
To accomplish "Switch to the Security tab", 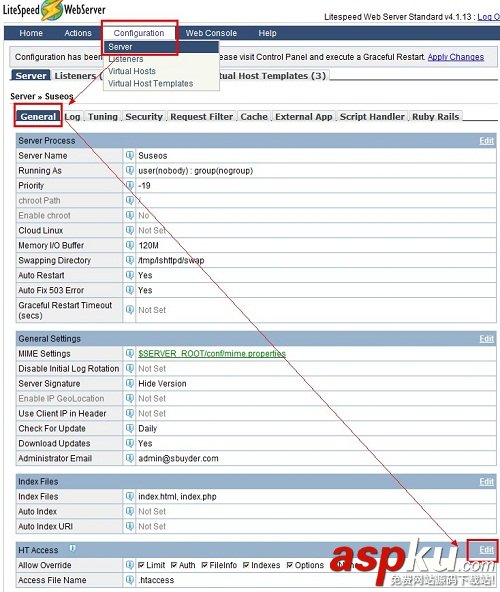I will (x=144, y=117).
